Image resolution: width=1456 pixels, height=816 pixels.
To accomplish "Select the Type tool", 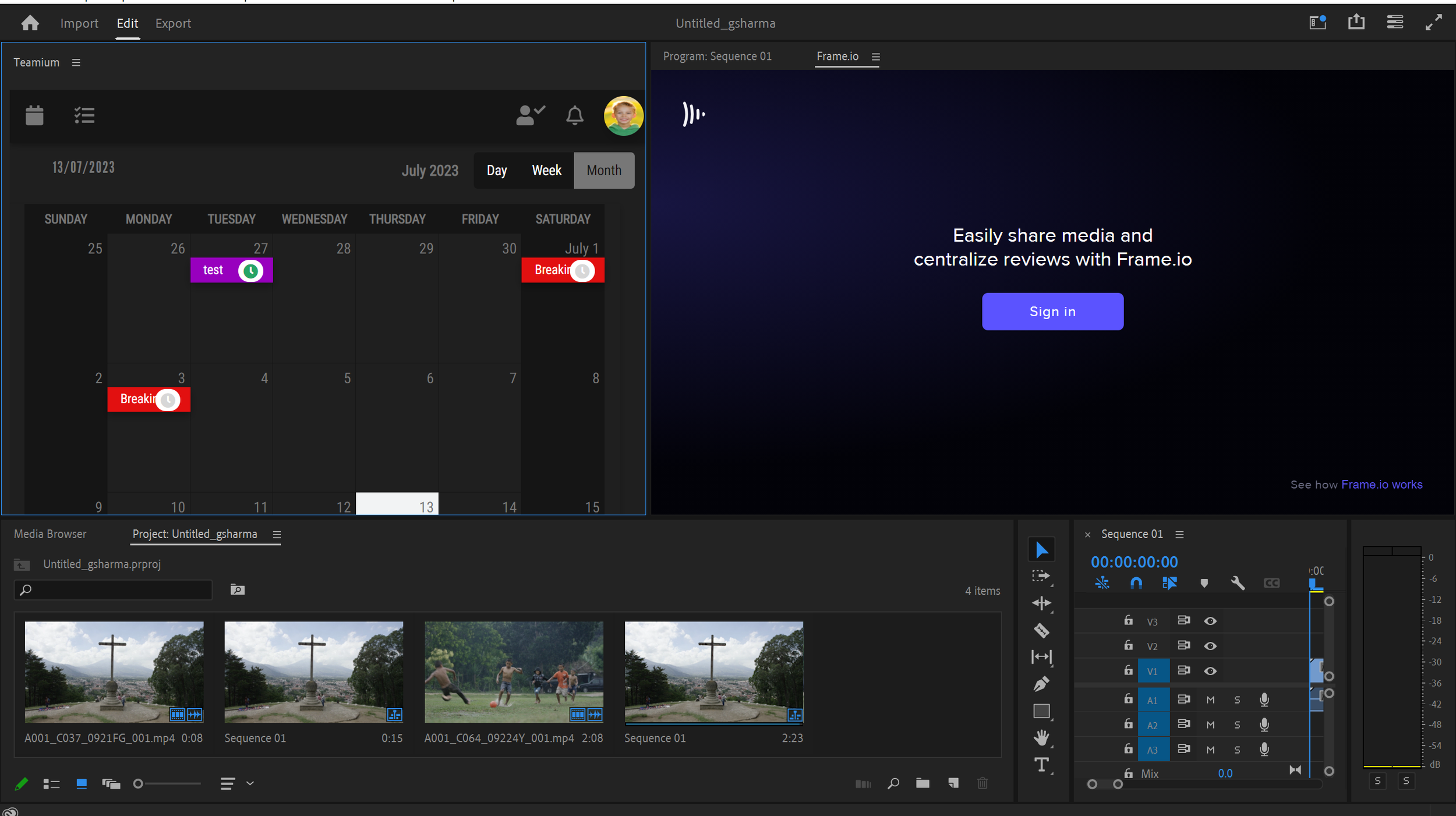I will pyautogui.click(x=1041, y=765).
